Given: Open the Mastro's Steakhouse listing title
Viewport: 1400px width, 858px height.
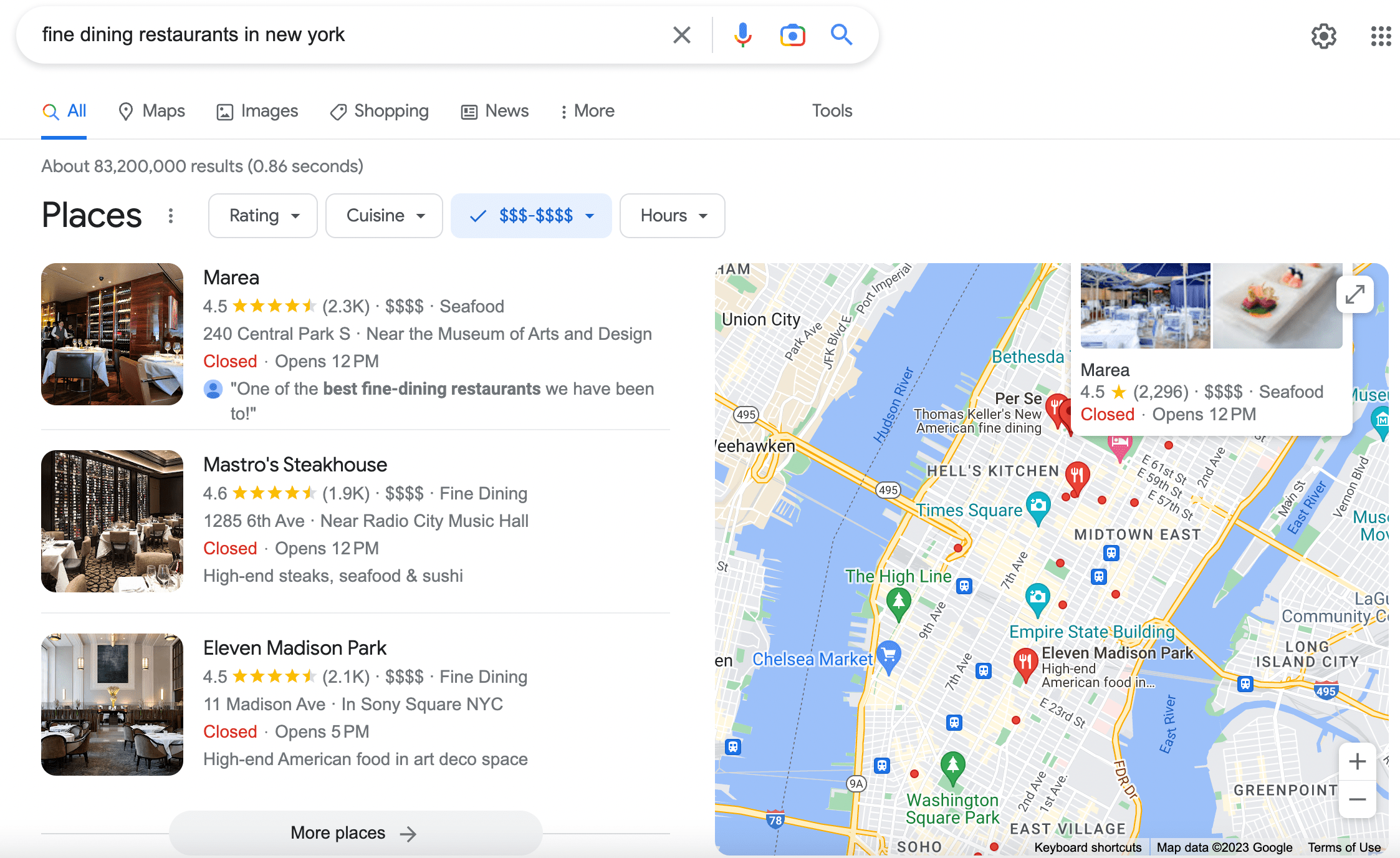Looking at the screenshot, I should click(x=295, y=465).
